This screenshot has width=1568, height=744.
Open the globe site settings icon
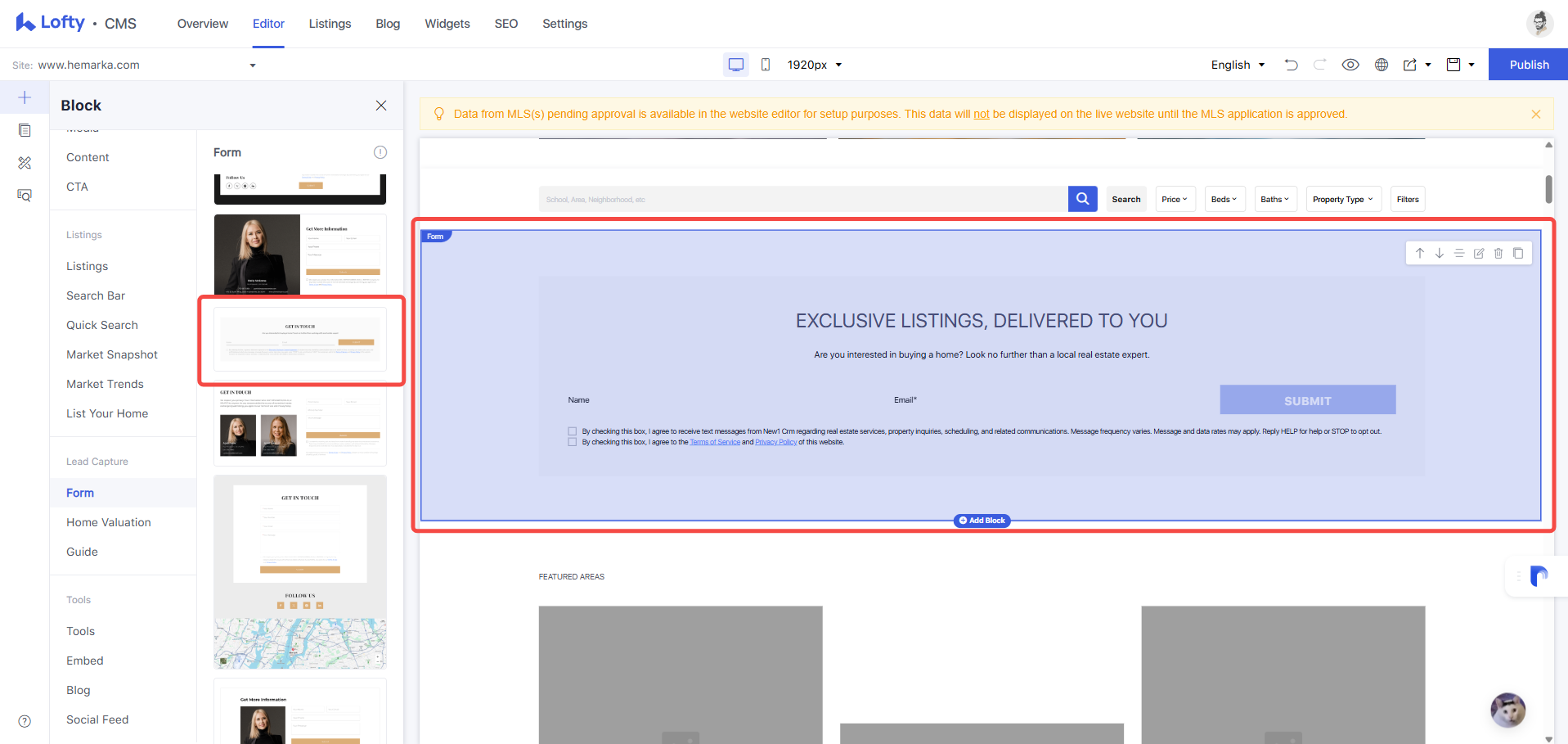coord(1382,65)
